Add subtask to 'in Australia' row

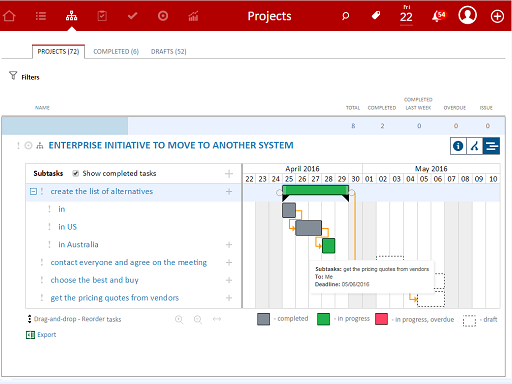[x=229, y=245]
